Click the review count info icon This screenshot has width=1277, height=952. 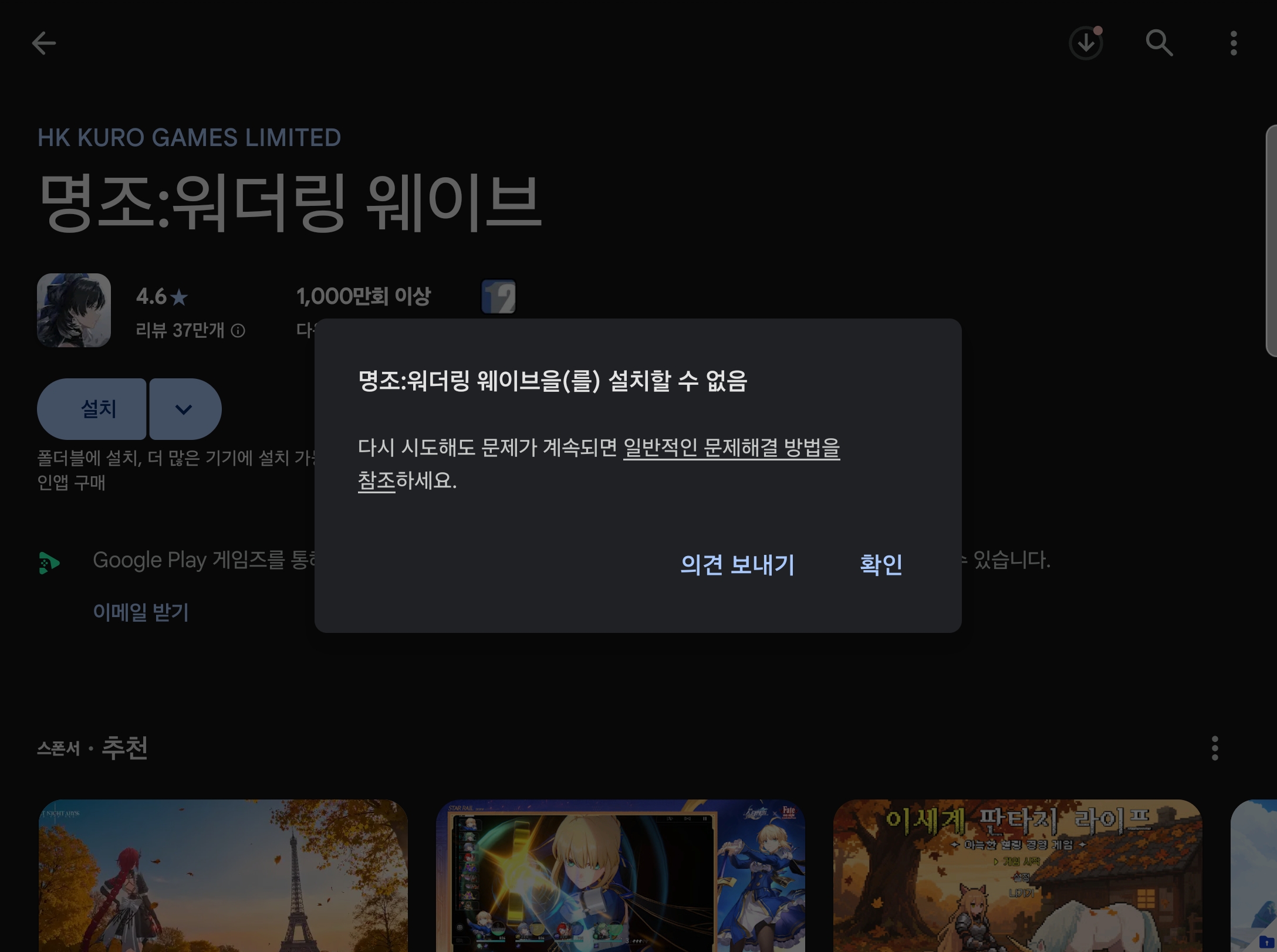point(238,331)
